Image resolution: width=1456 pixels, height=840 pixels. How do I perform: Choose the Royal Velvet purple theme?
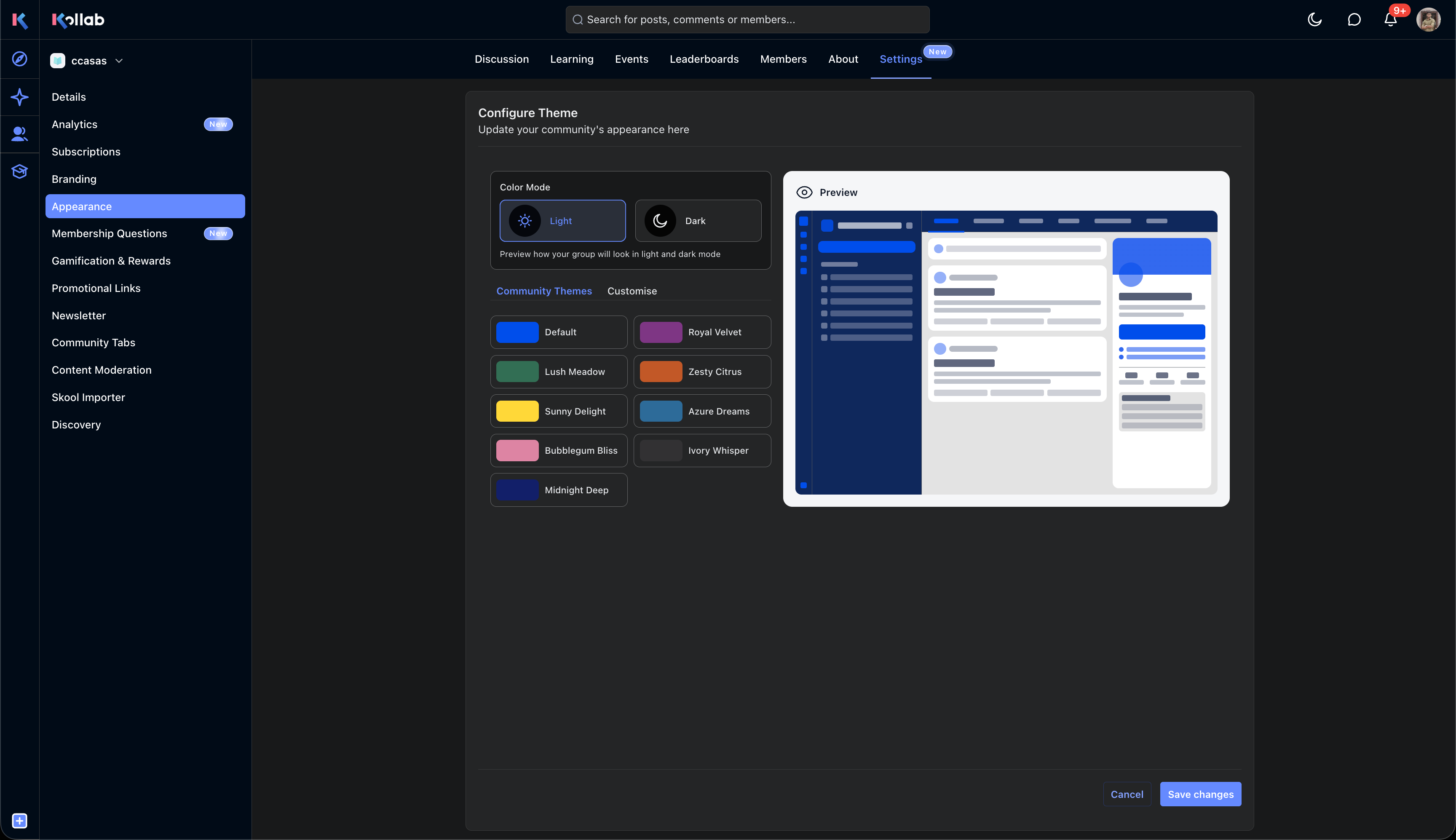[x=702, y=332]
